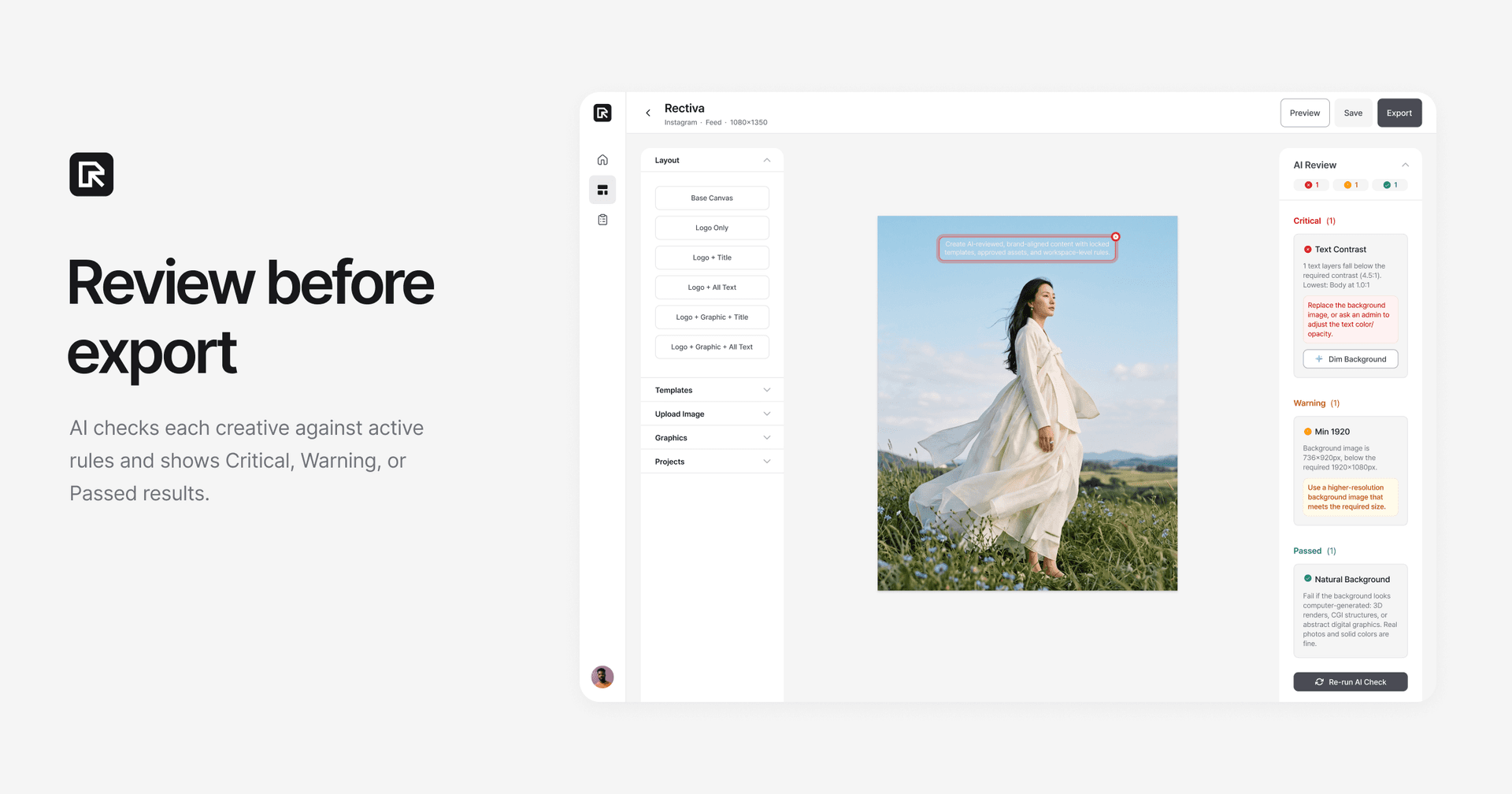Click the Passed (1) heading
The height and width of the screenshot is (794, 1512).
coord(1314,551)
